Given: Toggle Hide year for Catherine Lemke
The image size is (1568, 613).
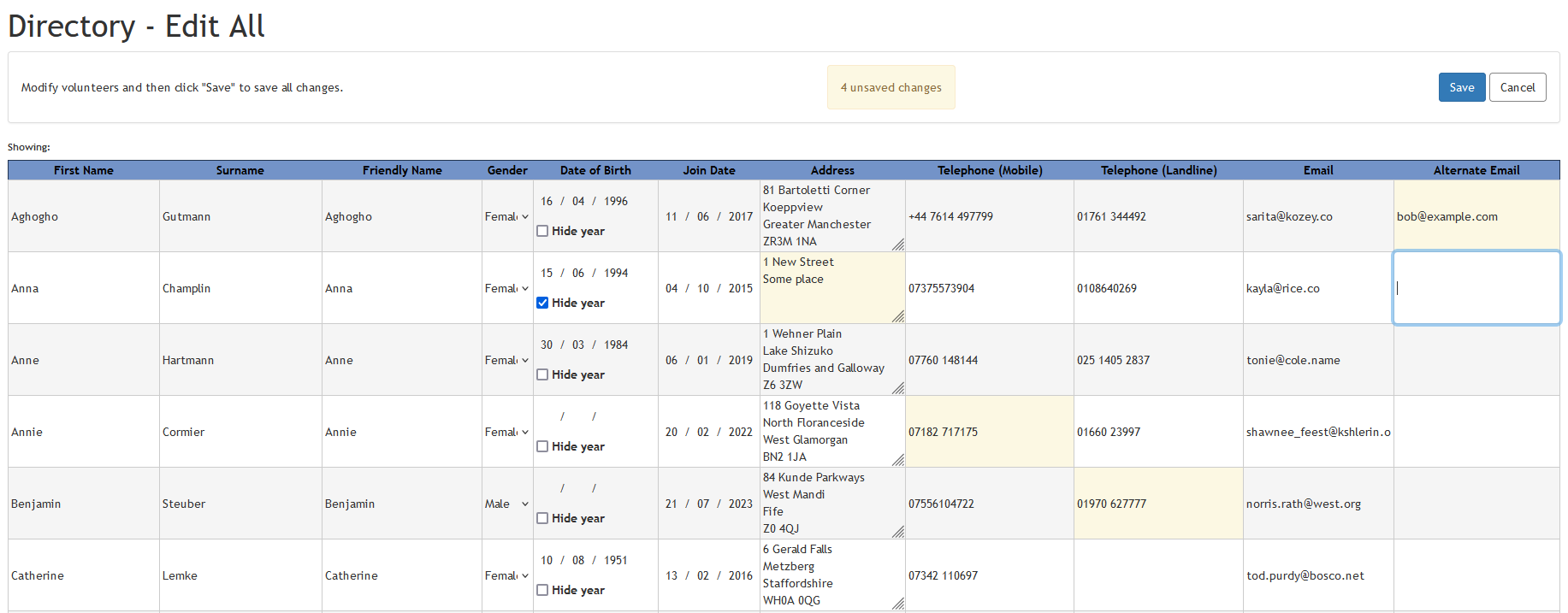Looking at the screenshot, I should 542,590.
